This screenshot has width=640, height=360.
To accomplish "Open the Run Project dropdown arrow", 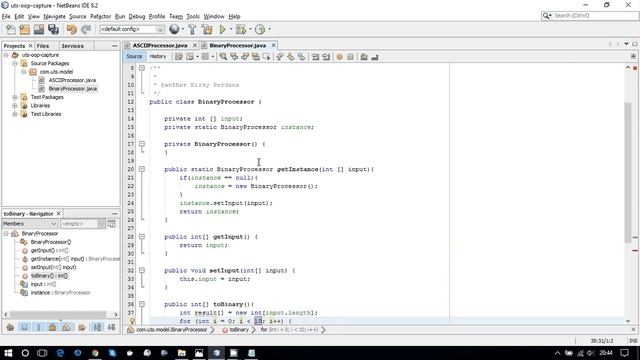I will [231, 29].
